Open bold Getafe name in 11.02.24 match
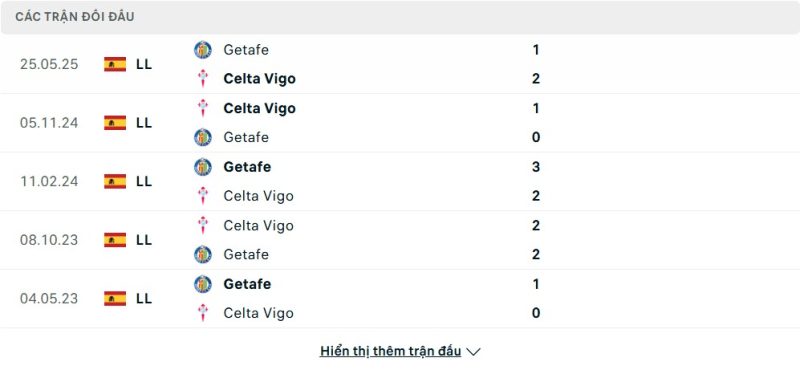Screen dimensions: 800x374 coord(247,167)
